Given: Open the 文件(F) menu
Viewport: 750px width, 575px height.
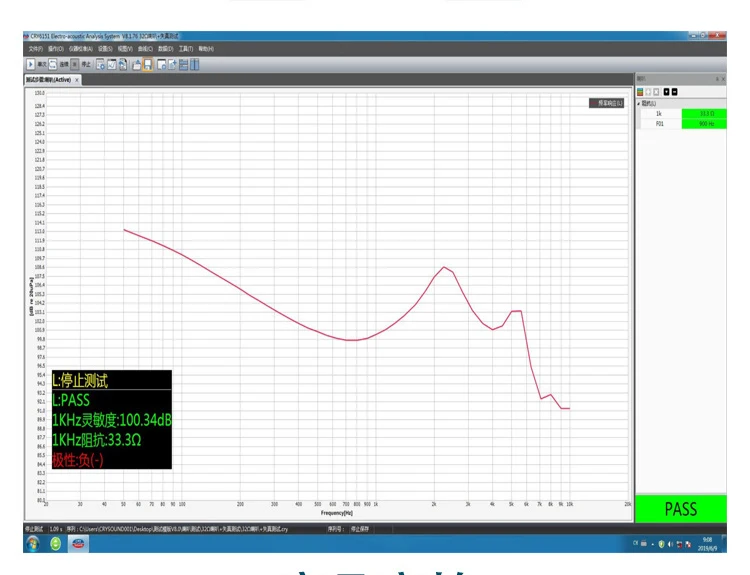Looking at the screenshot, I should (35, 49).
